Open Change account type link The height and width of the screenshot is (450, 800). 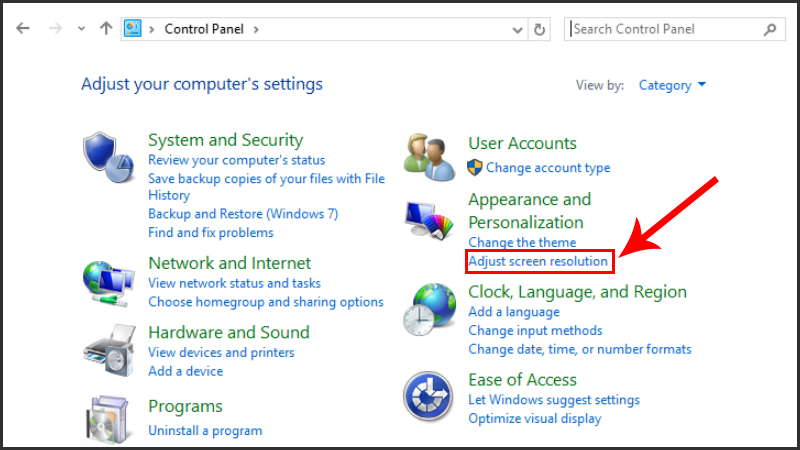(x=548, y=168)
